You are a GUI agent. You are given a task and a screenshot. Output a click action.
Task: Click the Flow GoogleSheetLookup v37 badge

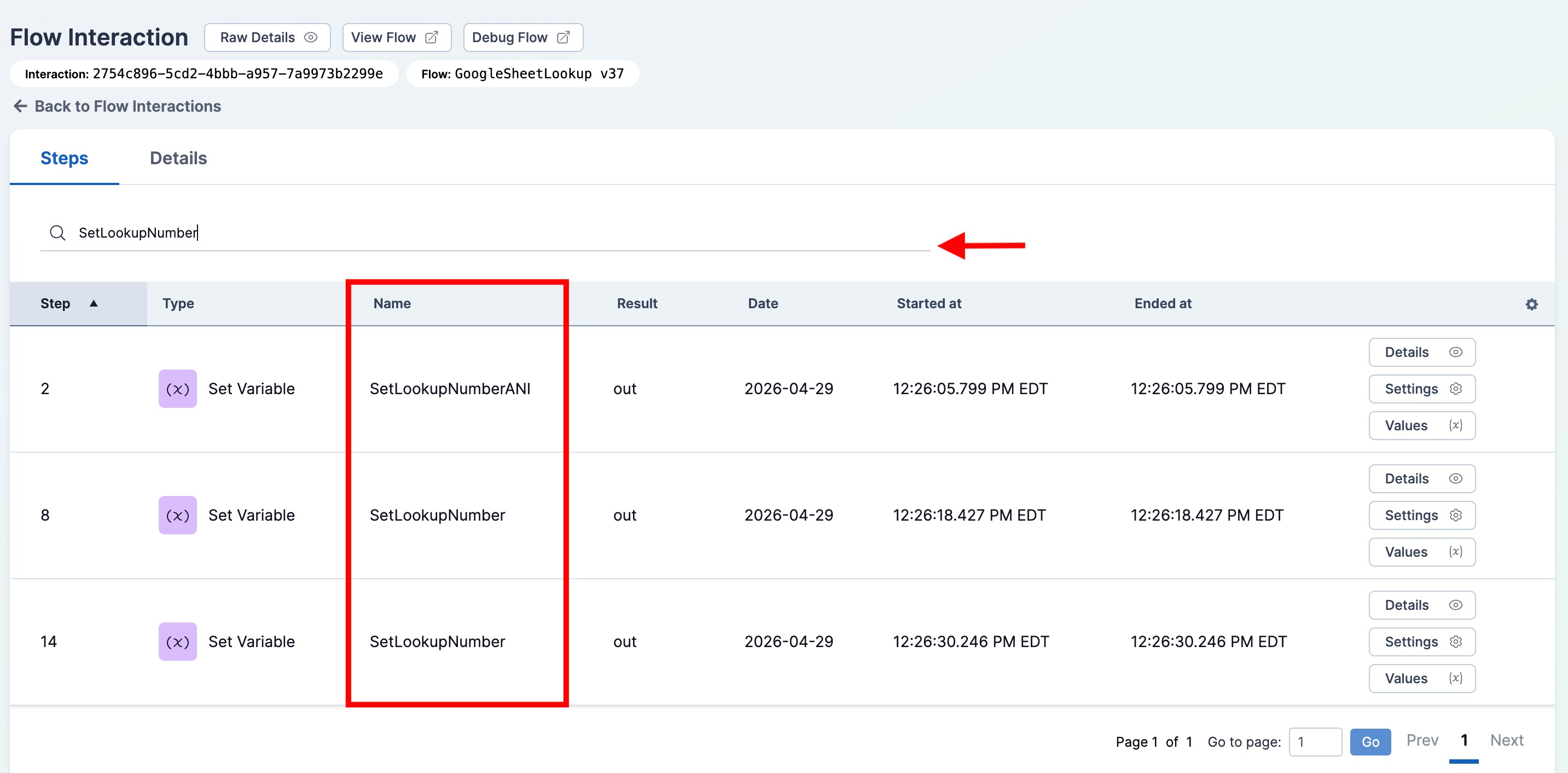(x=522, y=74)
